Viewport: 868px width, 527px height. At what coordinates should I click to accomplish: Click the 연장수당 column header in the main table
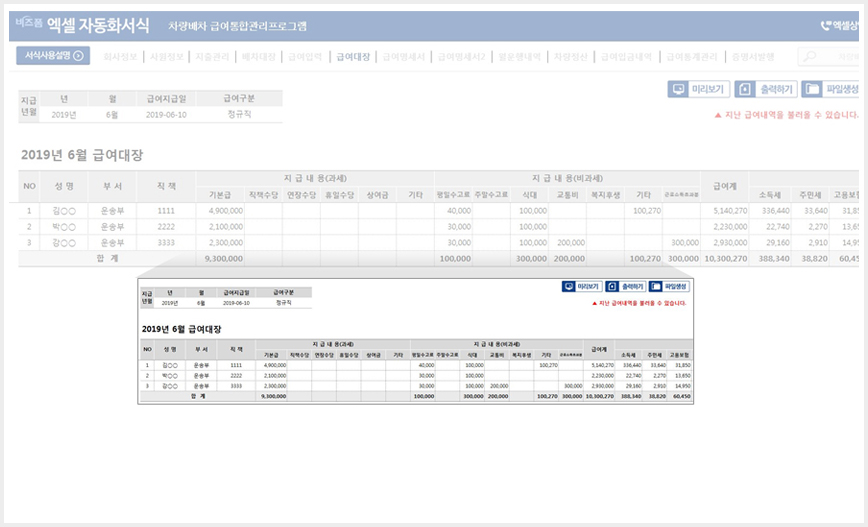coord(301,195)
